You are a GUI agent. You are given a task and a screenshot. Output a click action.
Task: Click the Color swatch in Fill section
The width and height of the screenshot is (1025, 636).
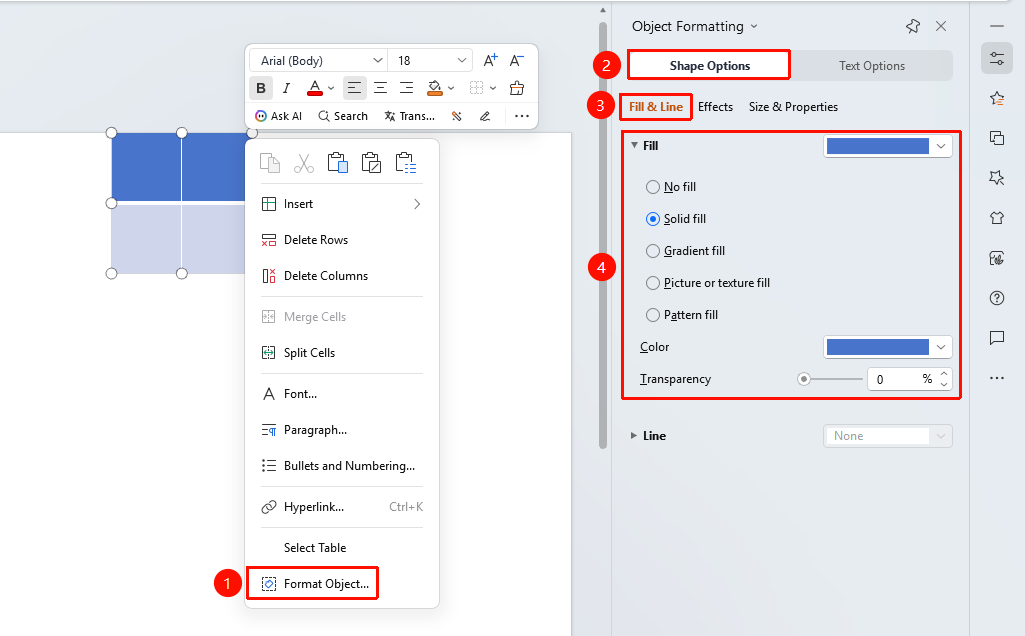[877, 347]
